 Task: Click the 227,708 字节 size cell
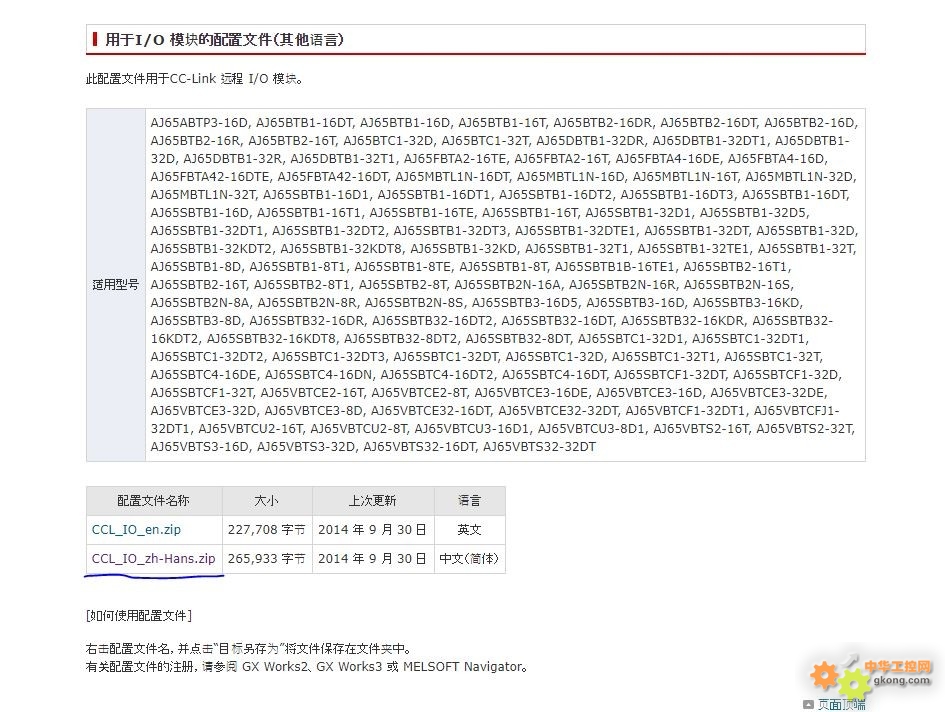(267, 530)
